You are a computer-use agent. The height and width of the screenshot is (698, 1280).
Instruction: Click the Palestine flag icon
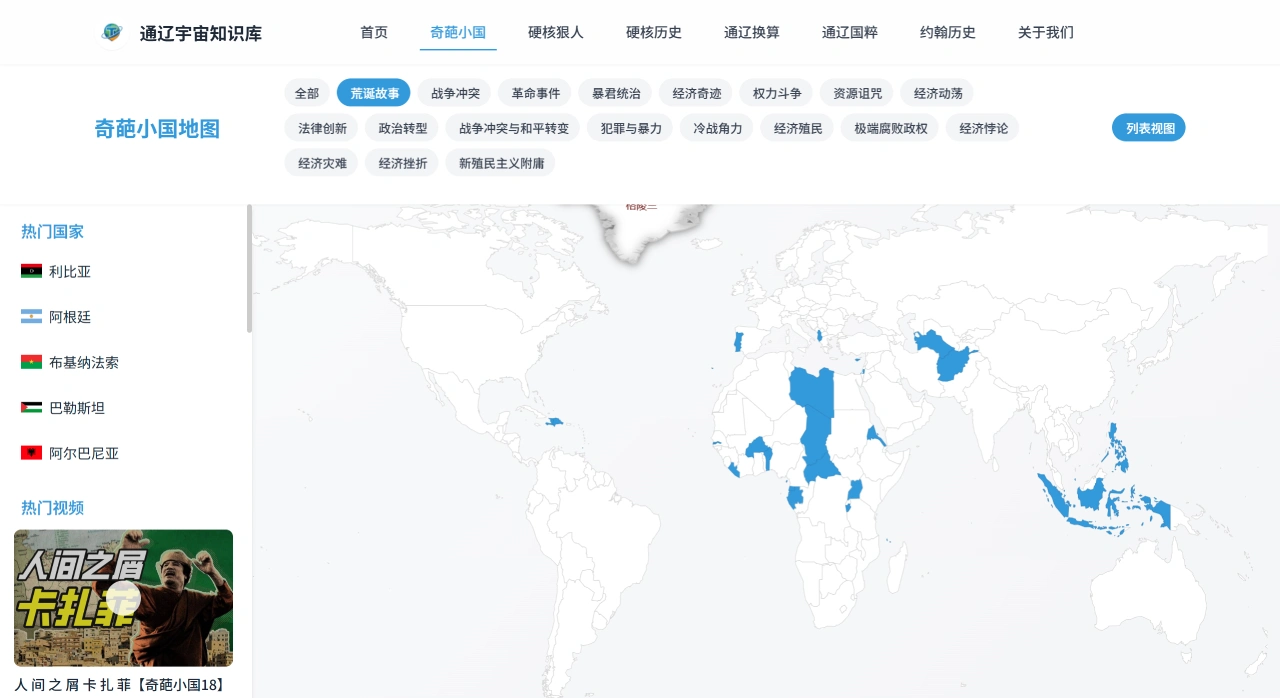(31, 408)
